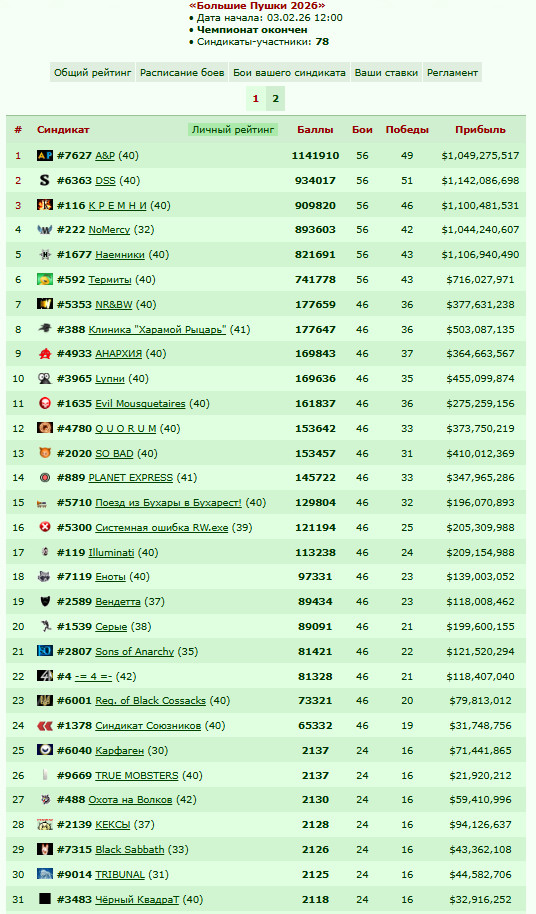Open the PLANET EXPRESS syndicate link
The width and height of the screenshot is (536, 914).
131,478
